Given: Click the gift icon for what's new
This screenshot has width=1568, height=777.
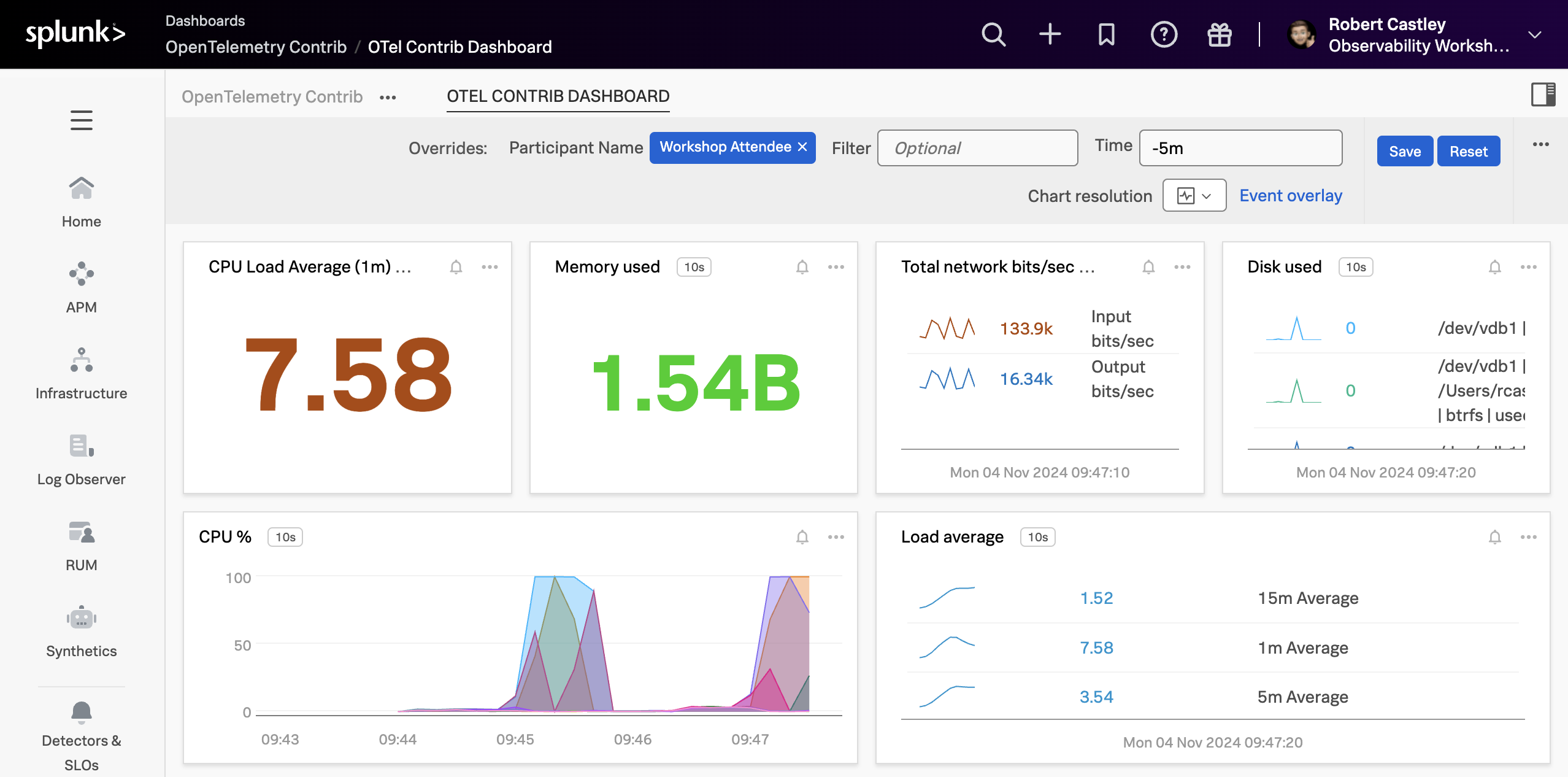Looking at the screenshot, I should [1220, 34].
